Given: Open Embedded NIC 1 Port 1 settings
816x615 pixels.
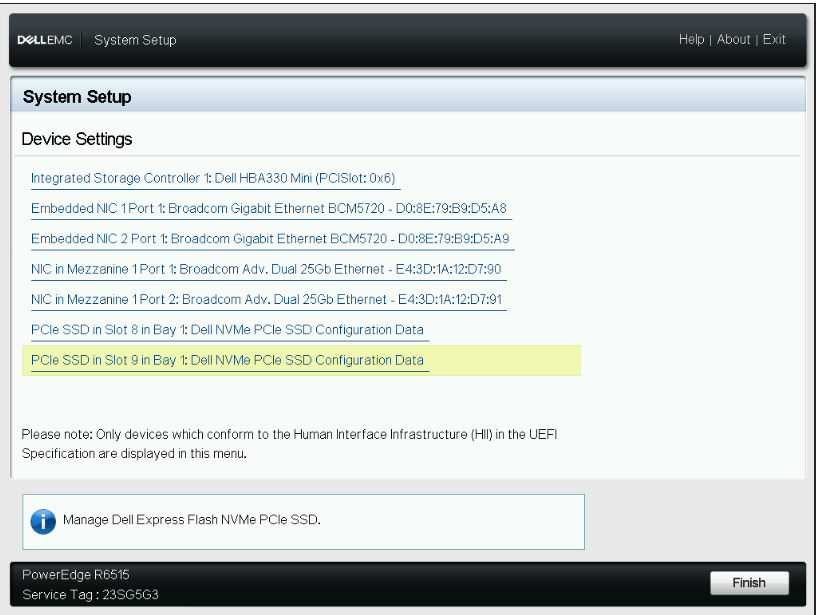Looking at the screenshot, I should click(x=269, y=209).
